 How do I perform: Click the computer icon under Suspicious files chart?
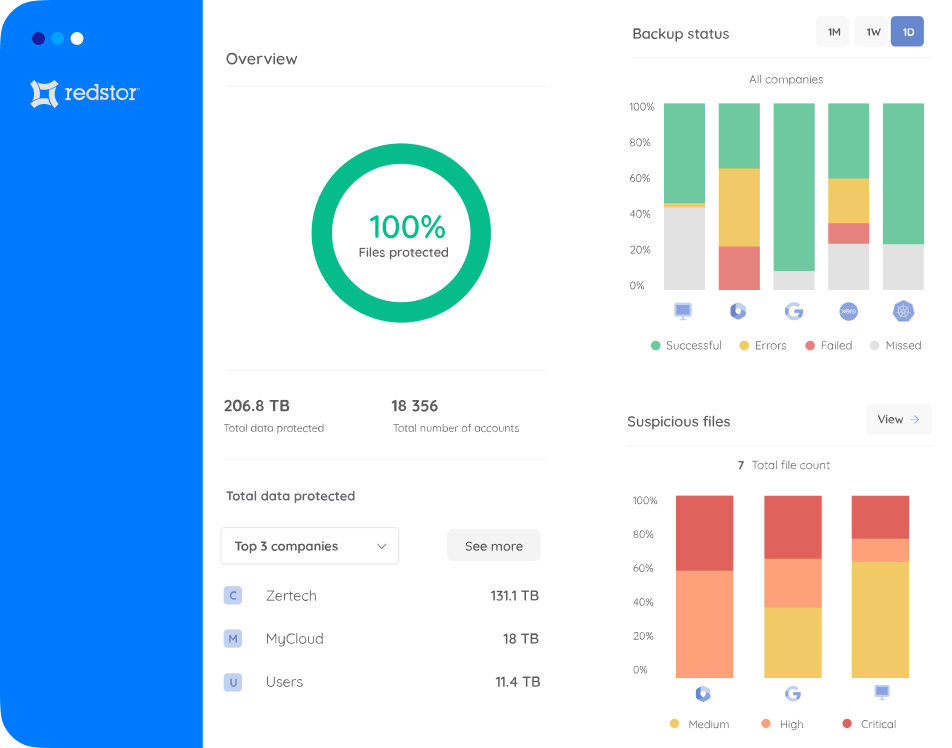coord(881,692)
